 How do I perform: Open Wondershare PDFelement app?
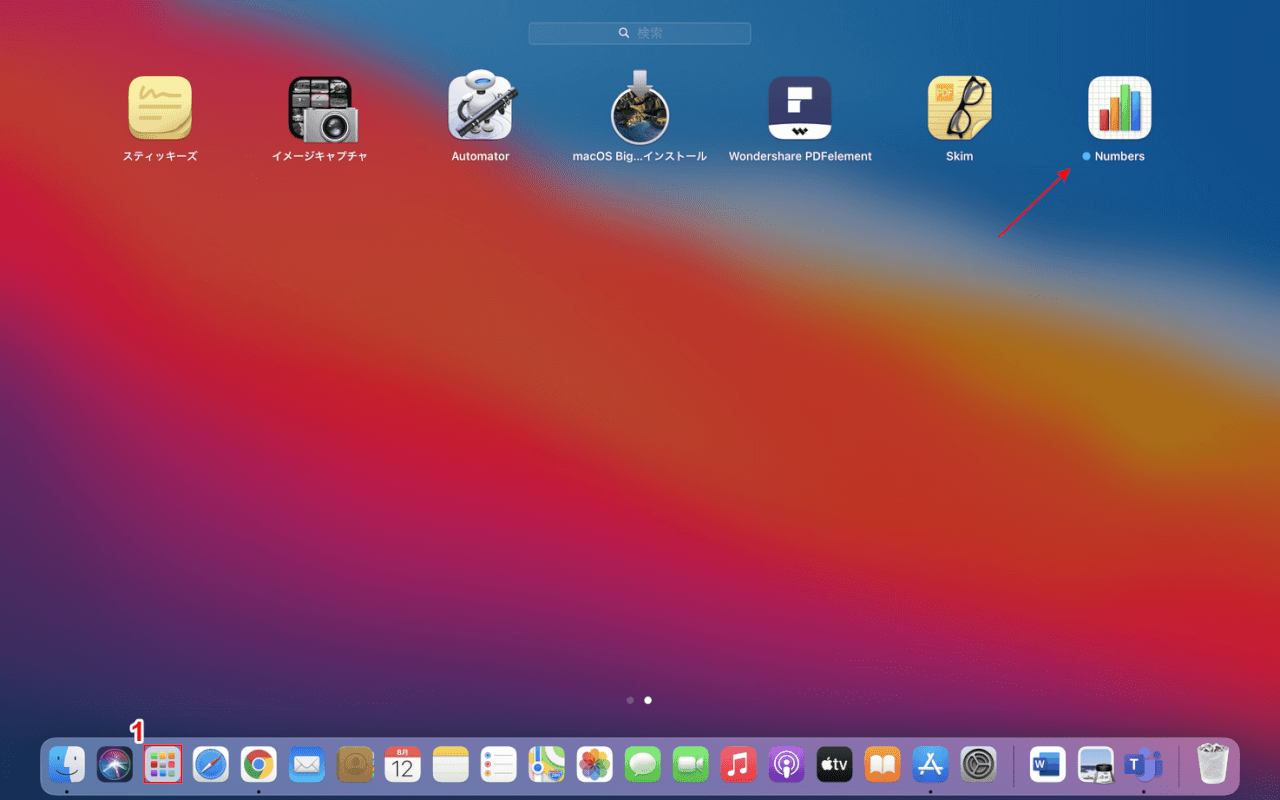point(800,108)
